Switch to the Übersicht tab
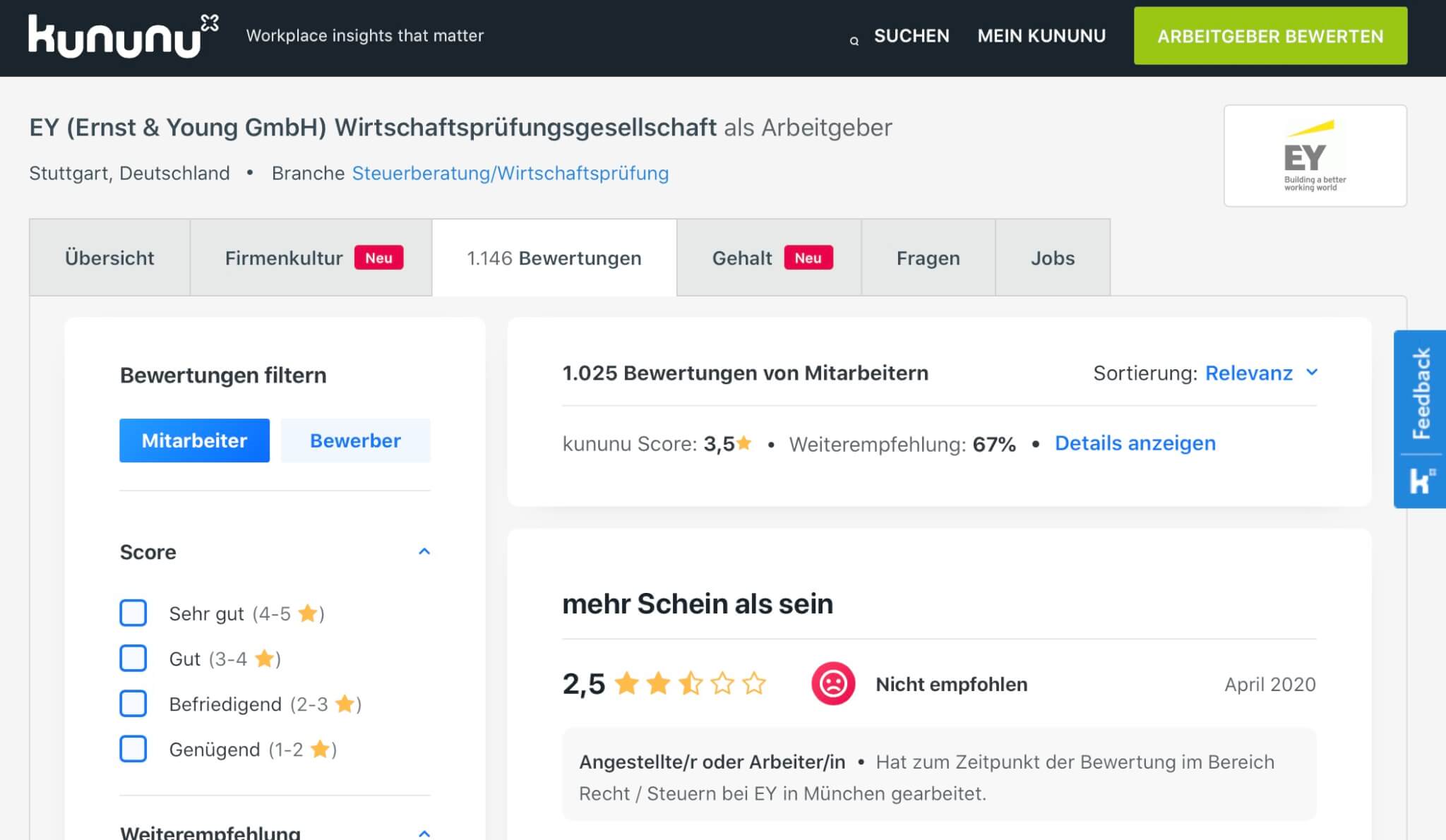Image resolution: width=1446 pixels, height=840 pixels. pos(109,258)
